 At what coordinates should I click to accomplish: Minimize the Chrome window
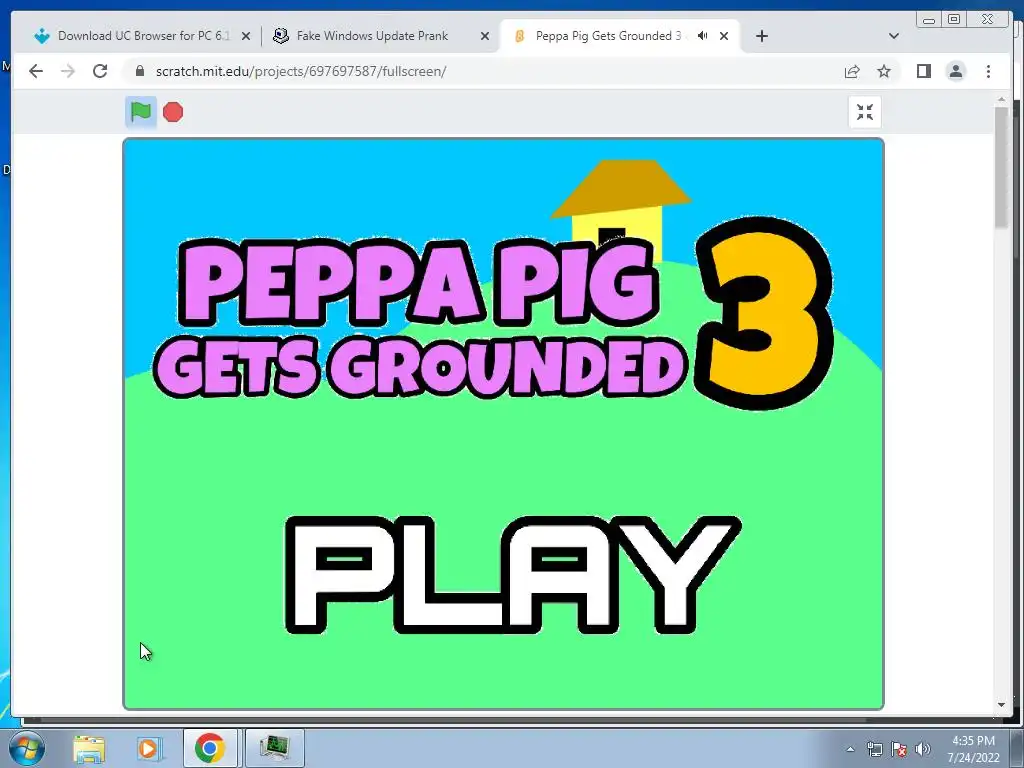(929, 20)
